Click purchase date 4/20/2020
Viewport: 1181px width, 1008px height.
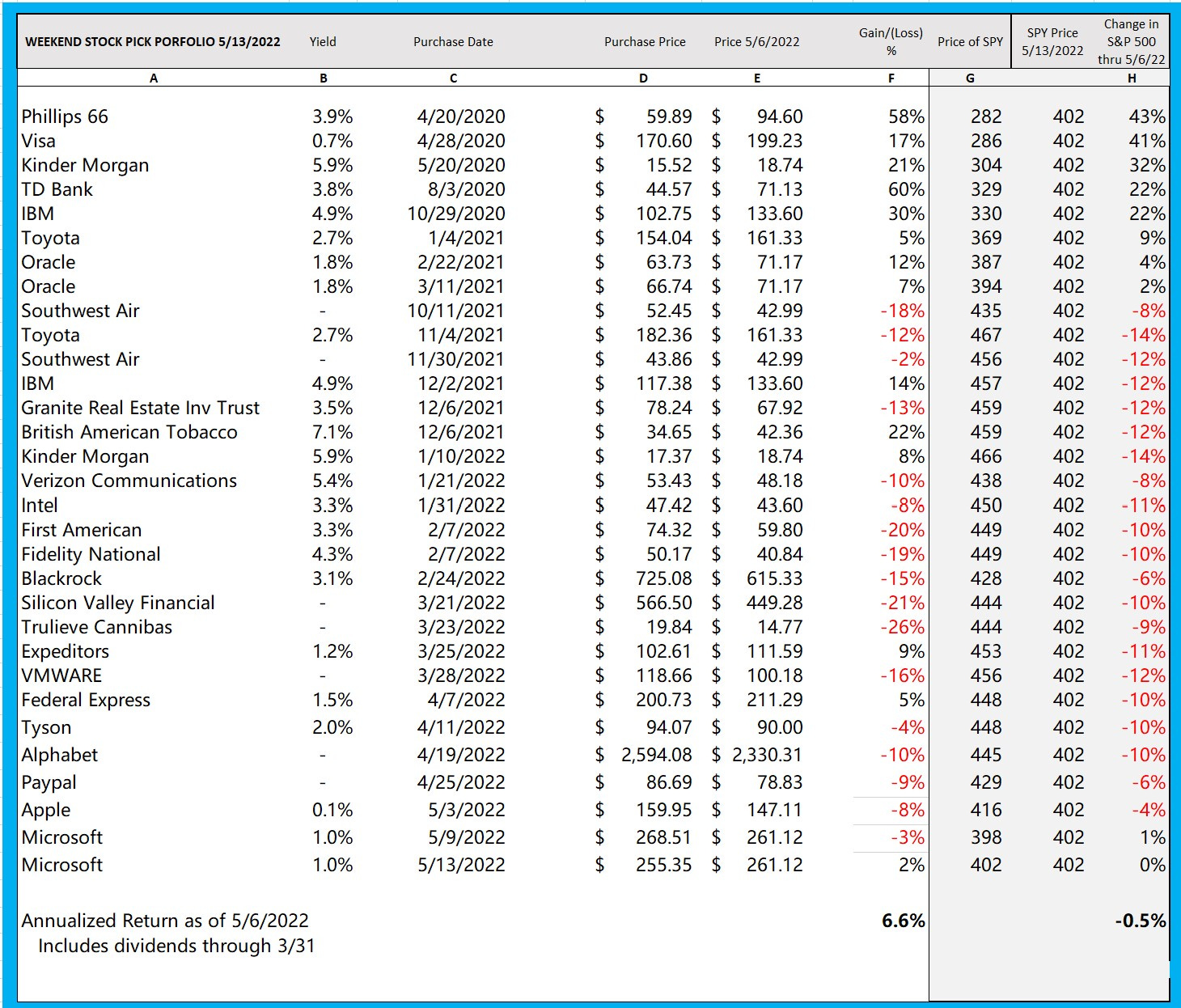click(461, 116)
